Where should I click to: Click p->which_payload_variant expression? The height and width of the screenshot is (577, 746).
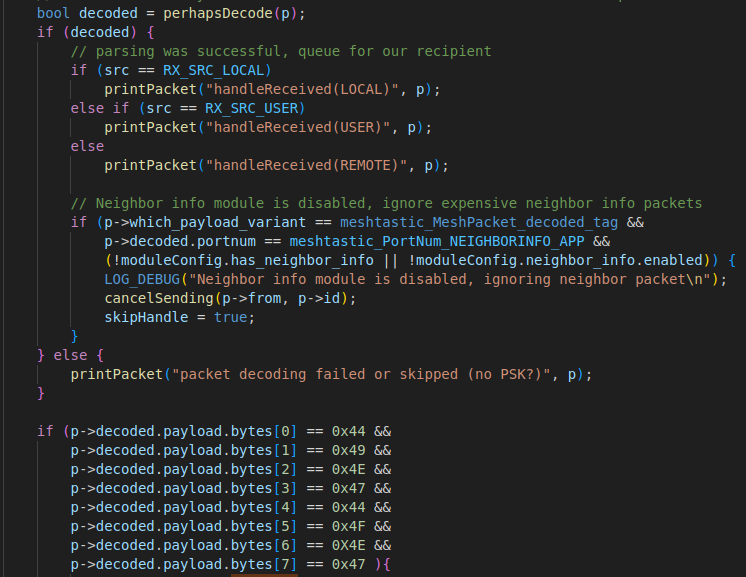coord(205,223)
